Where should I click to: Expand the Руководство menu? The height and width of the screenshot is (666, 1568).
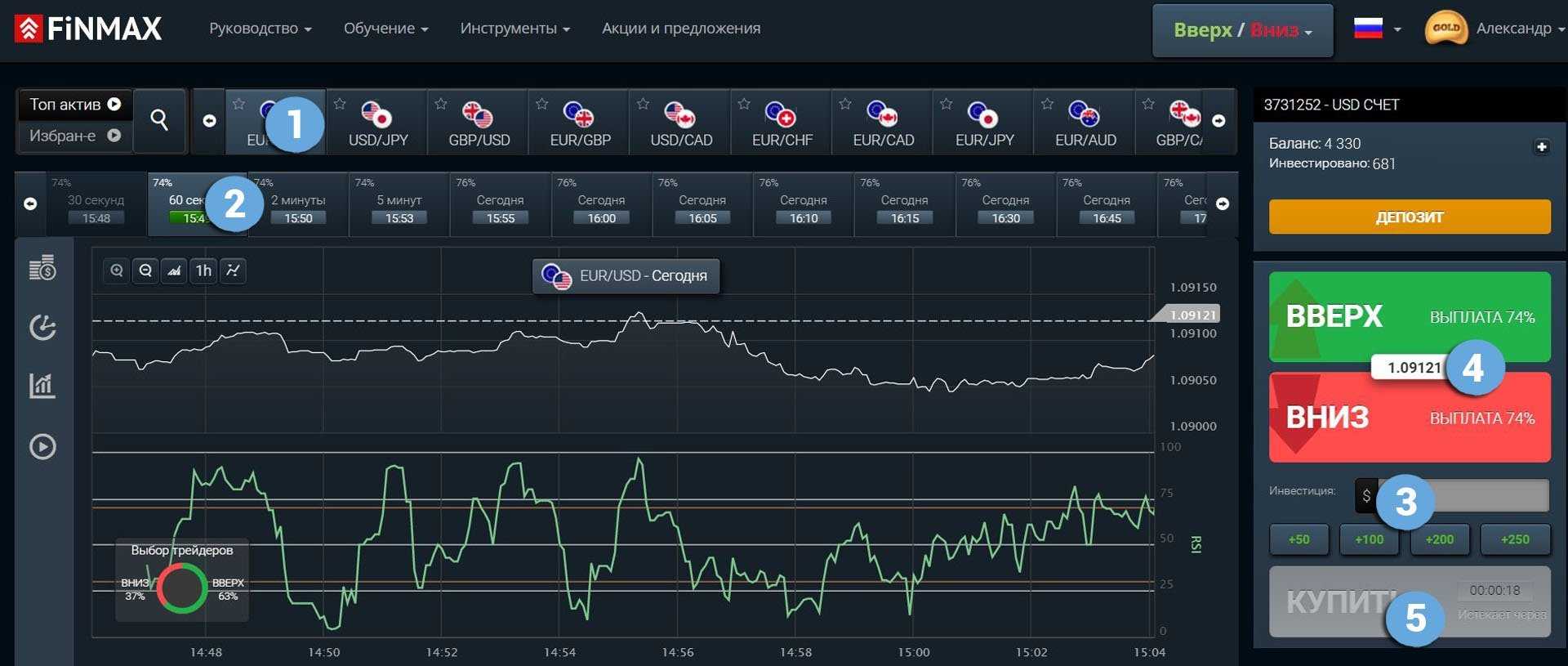coord(260,29)
